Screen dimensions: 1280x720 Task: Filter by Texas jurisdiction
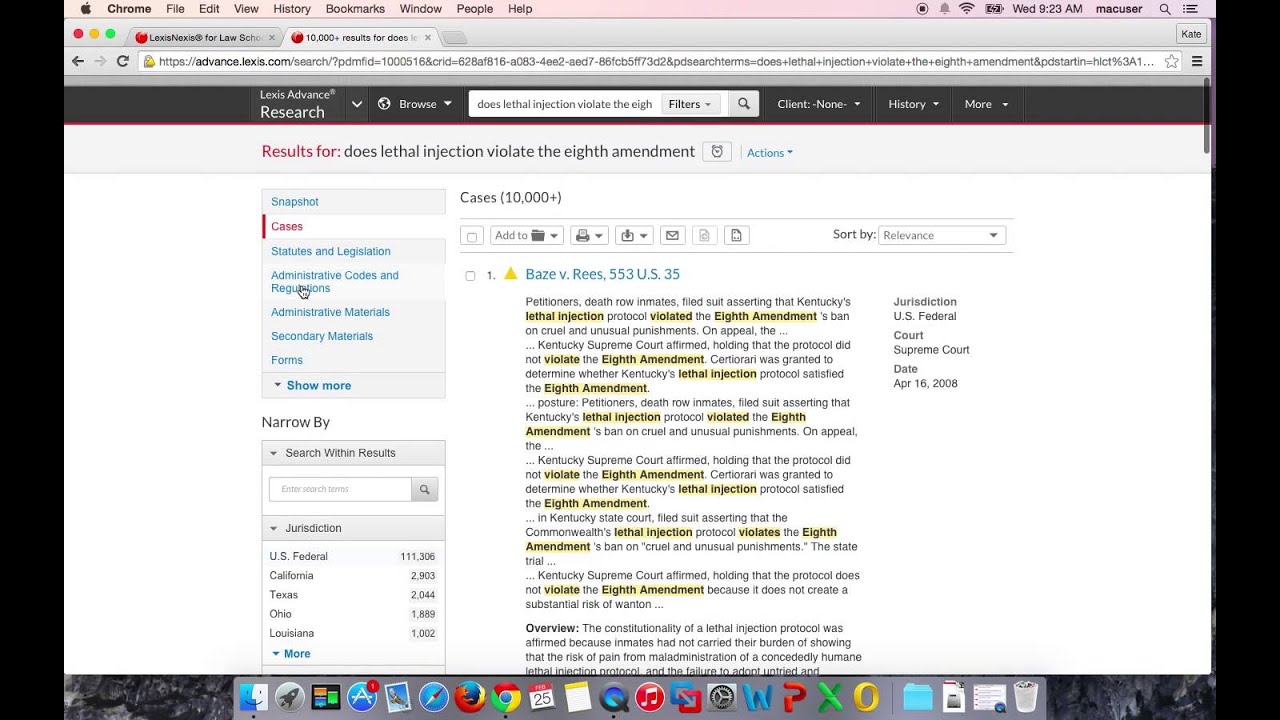[284, 595]
